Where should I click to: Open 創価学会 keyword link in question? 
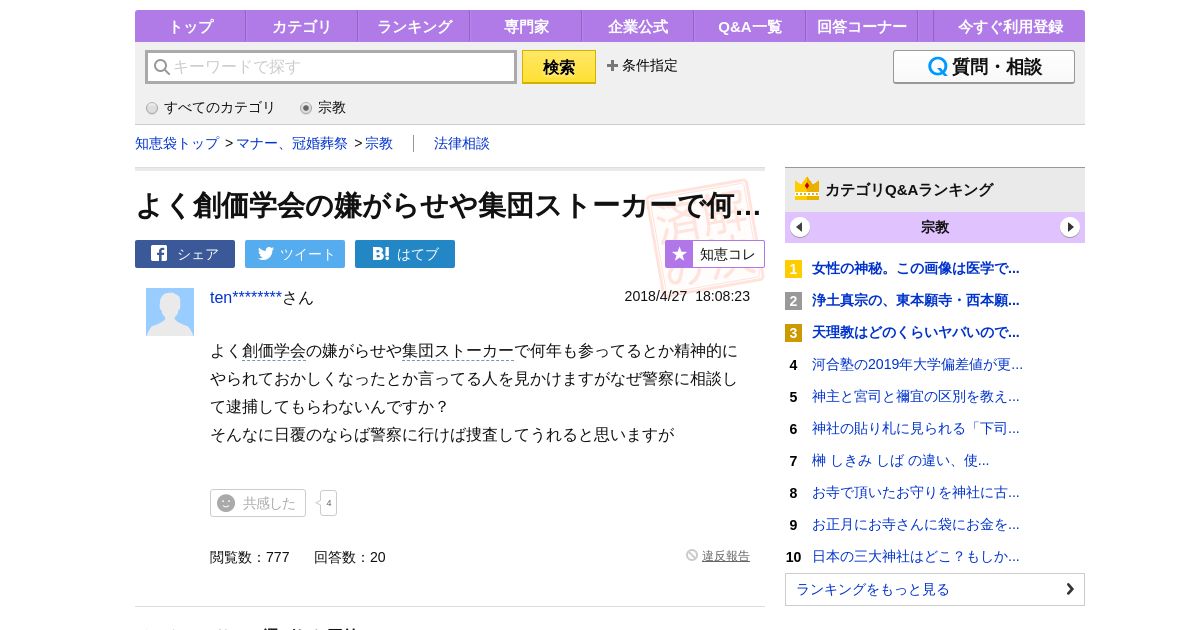tap(274, 351)
